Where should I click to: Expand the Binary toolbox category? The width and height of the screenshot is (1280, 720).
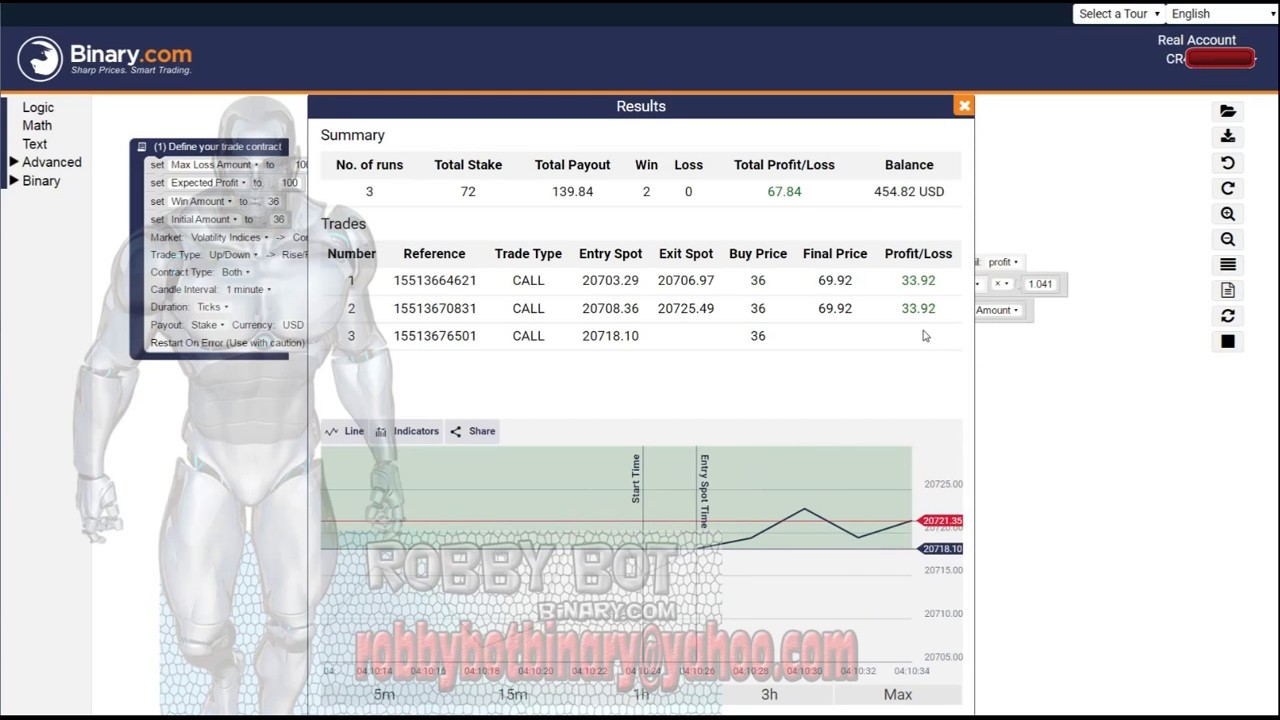(41, 181)
